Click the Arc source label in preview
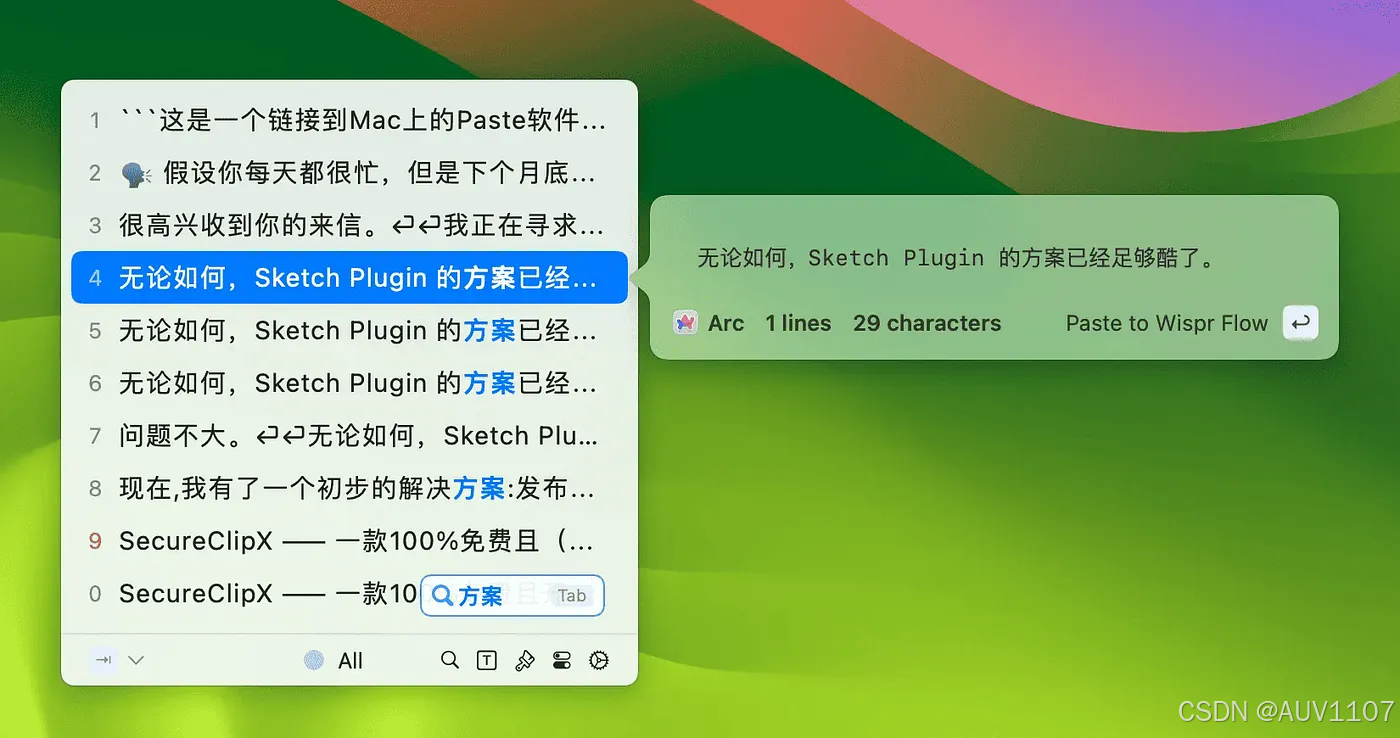The width and height of the screenshot is (1400, 738). [726, 323]
